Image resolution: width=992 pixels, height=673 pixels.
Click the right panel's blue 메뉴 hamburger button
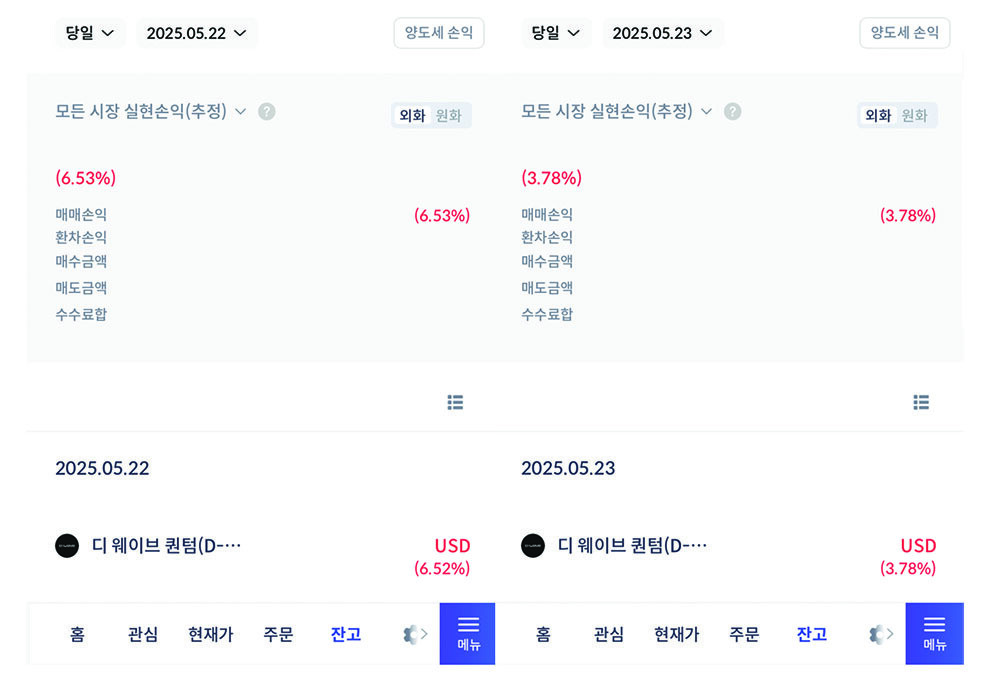point(934,633)
